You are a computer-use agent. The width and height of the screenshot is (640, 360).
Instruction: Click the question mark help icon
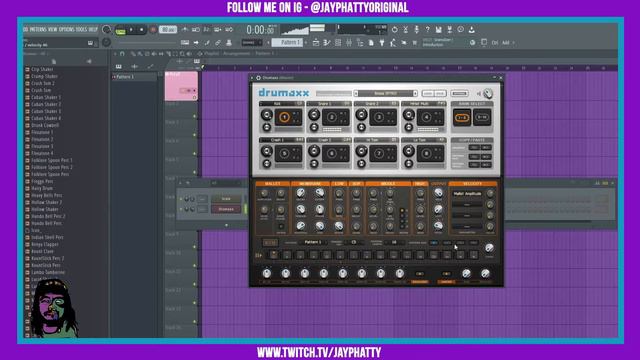coord(427,29)
